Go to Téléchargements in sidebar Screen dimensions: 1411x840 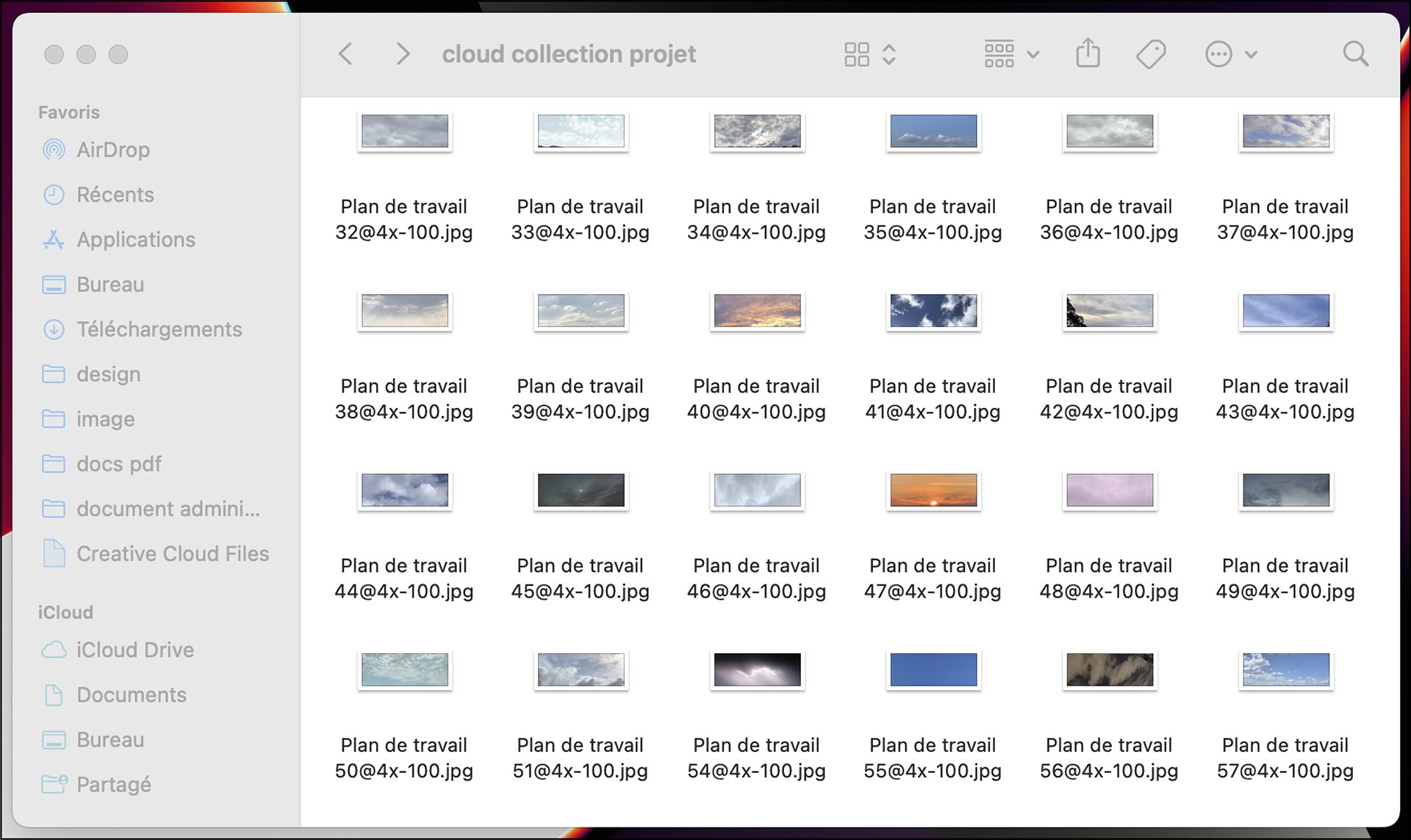[x=159, y=329]
